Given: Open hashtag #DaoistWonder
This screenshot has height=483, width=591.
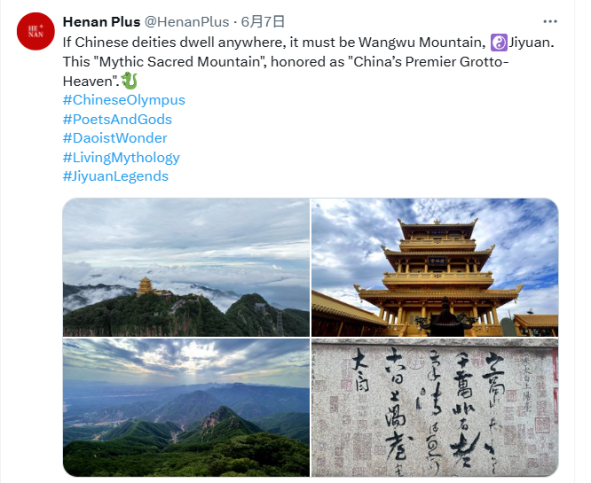Looking at the screenshot, I should [x=115, y=138].
